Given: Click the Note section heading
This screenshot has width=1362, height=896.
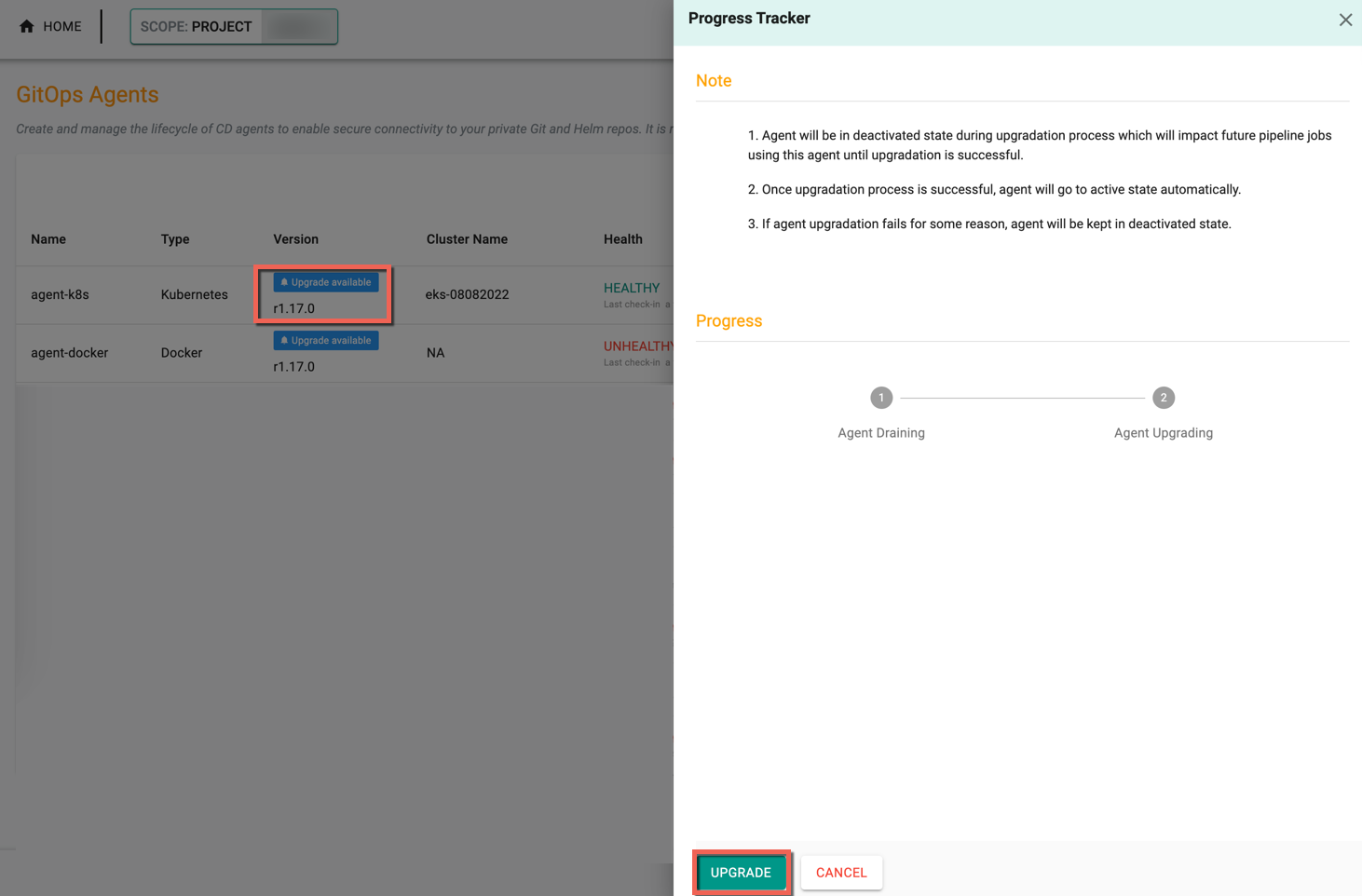Looking at the screenshot, I should tap(714, 81).
